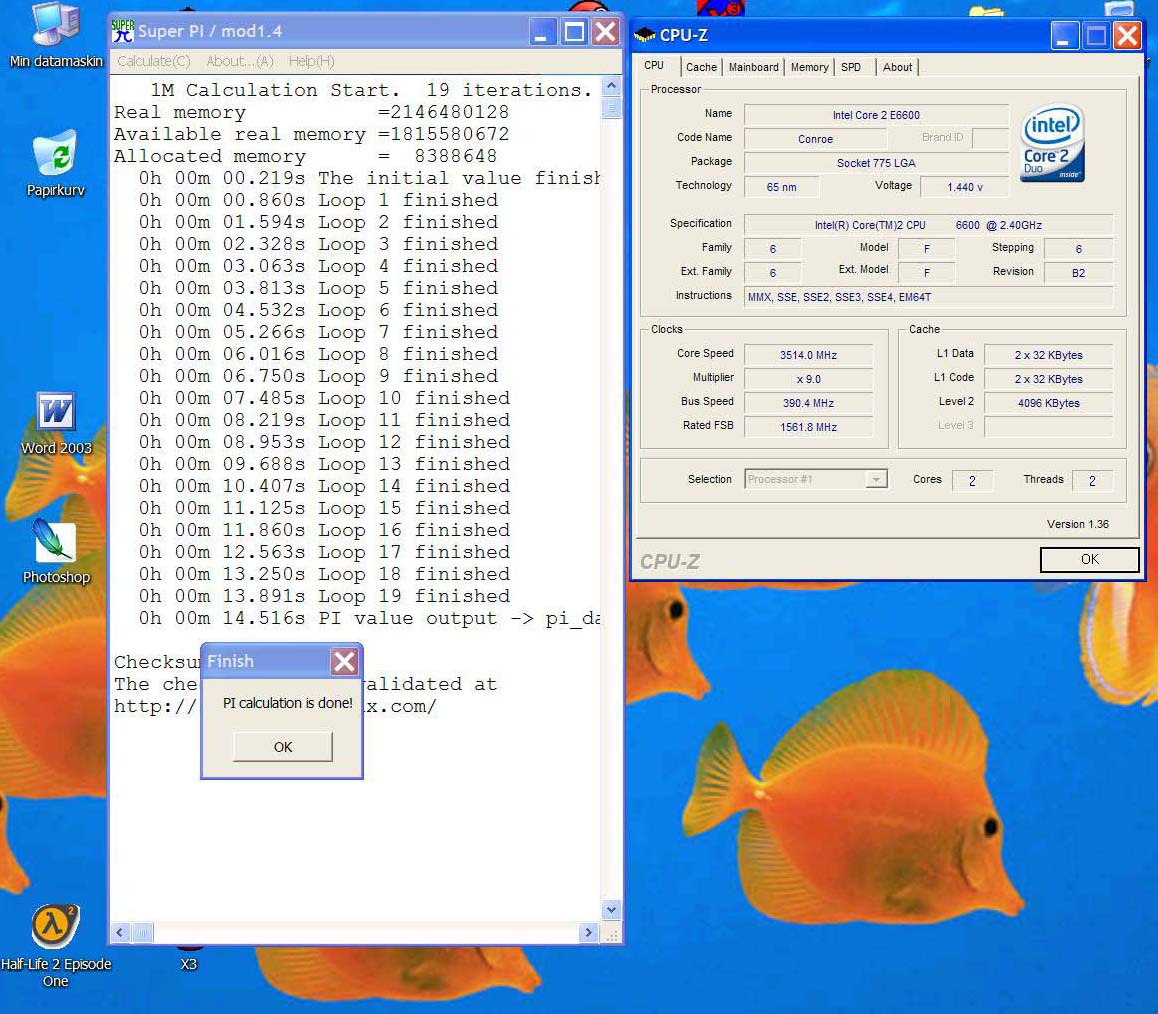This screenshot has height=1014, width=1158.
Task: Click the Package field Socket 775 LGA
Action: click(x=876, y=163)
